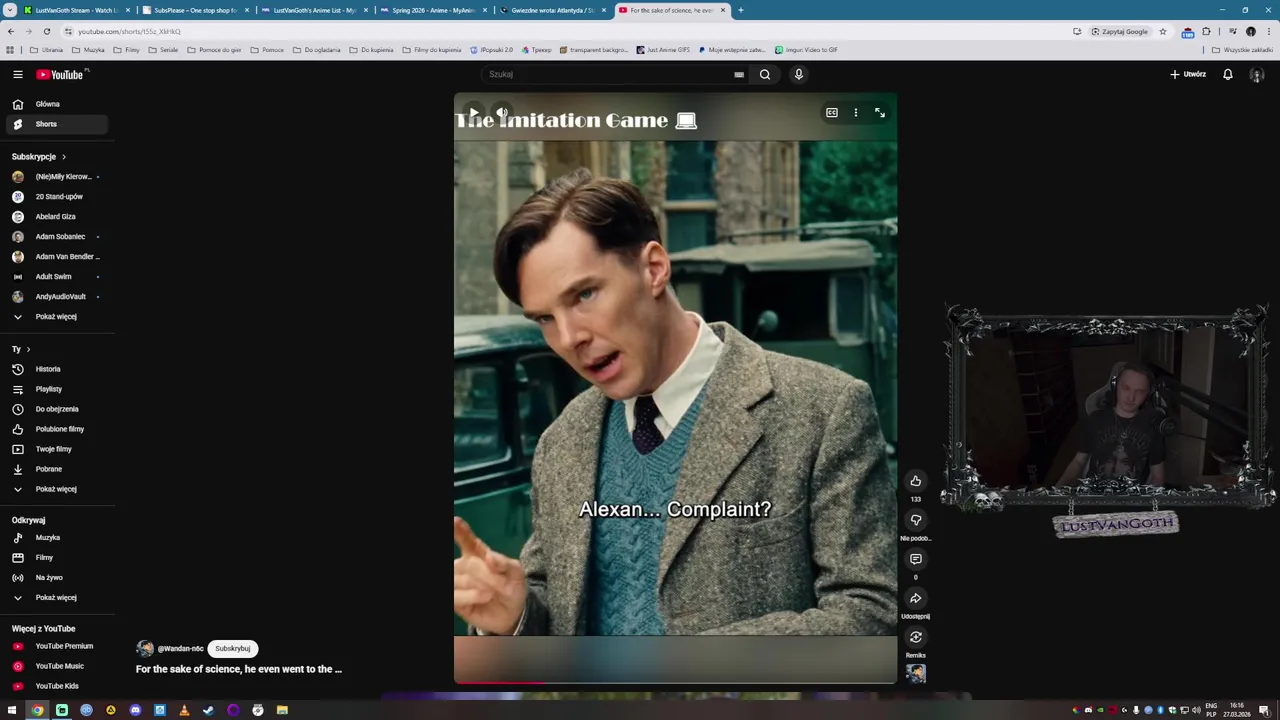Open YouTube Music link

[x=57, y=666]
